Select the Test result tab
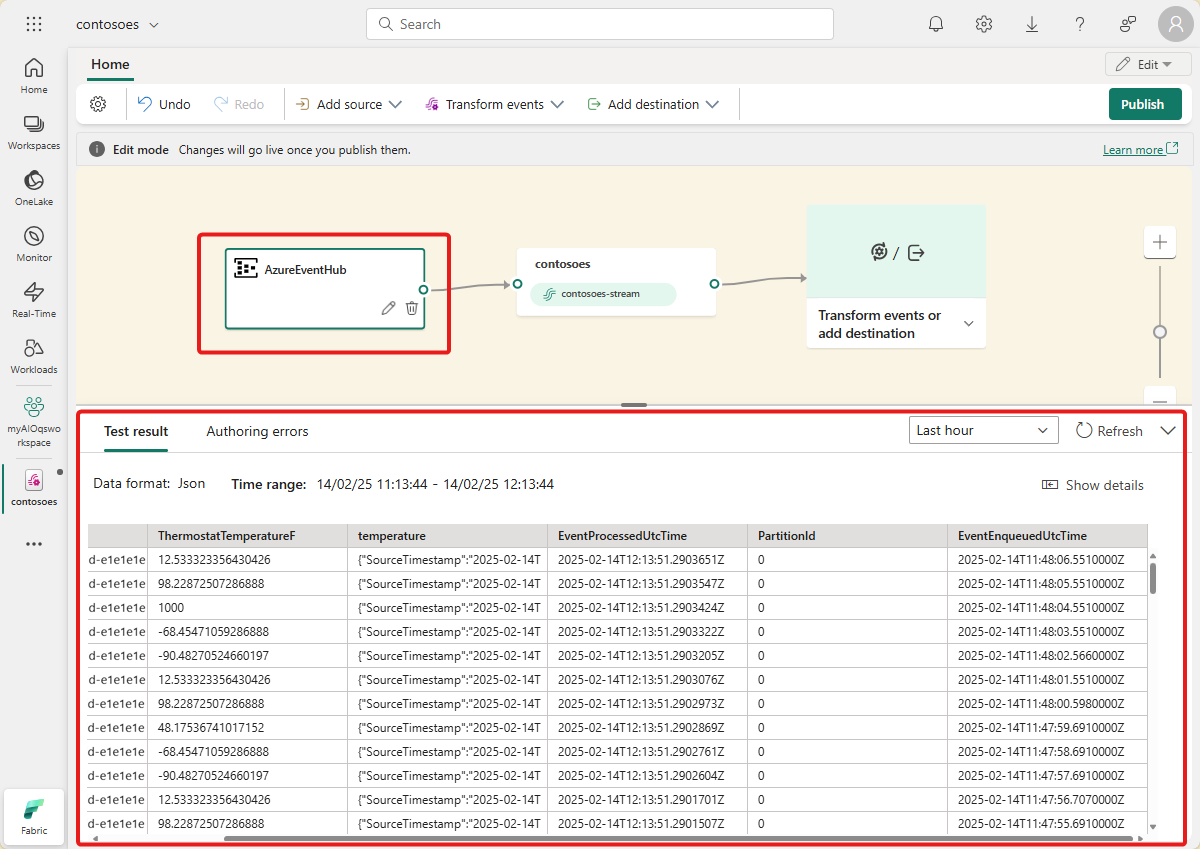Viewport: 1200px width, 849px height. [x=136, y=431]
